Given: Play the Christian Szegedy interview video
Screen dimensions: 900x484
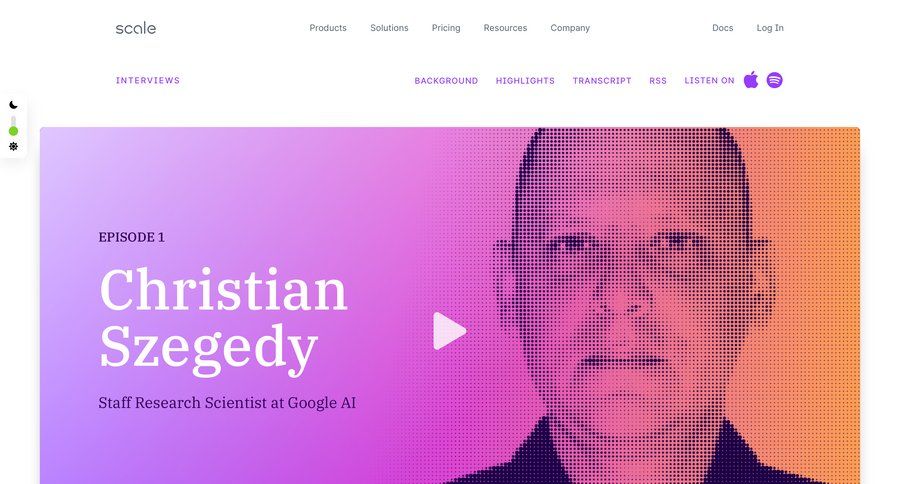Looking at the screenshot, I should click(449, 331).
